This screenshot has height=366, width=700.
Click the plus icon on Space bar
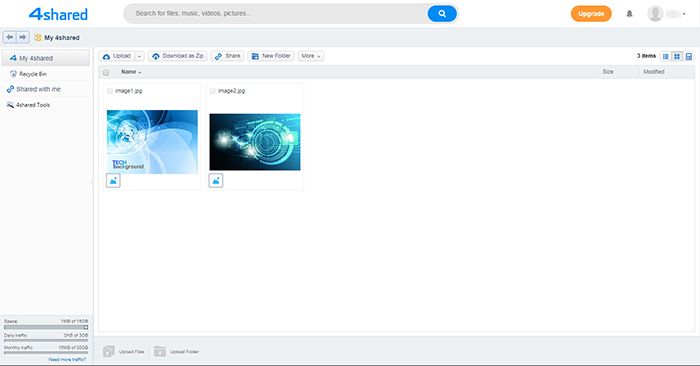click(x=86, y=327)
